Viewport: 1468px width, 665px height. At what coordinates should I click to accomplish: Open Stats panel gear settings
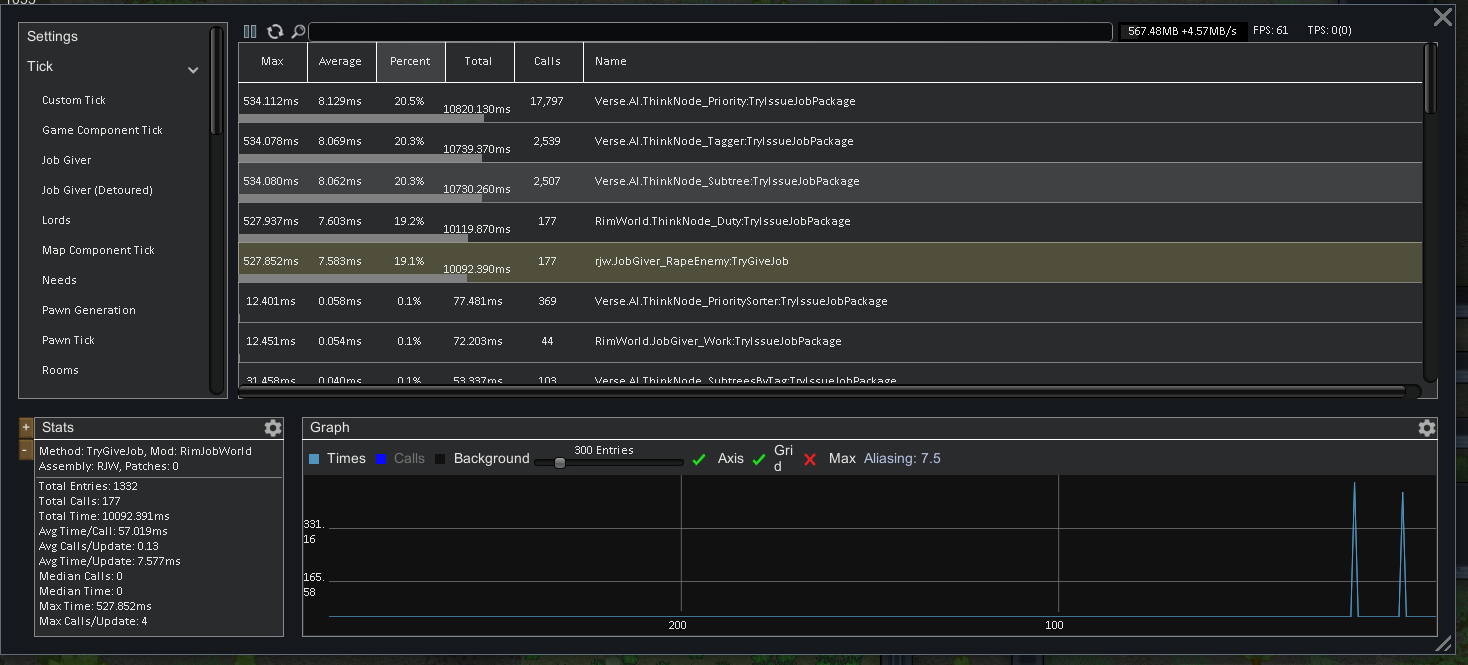273,428
